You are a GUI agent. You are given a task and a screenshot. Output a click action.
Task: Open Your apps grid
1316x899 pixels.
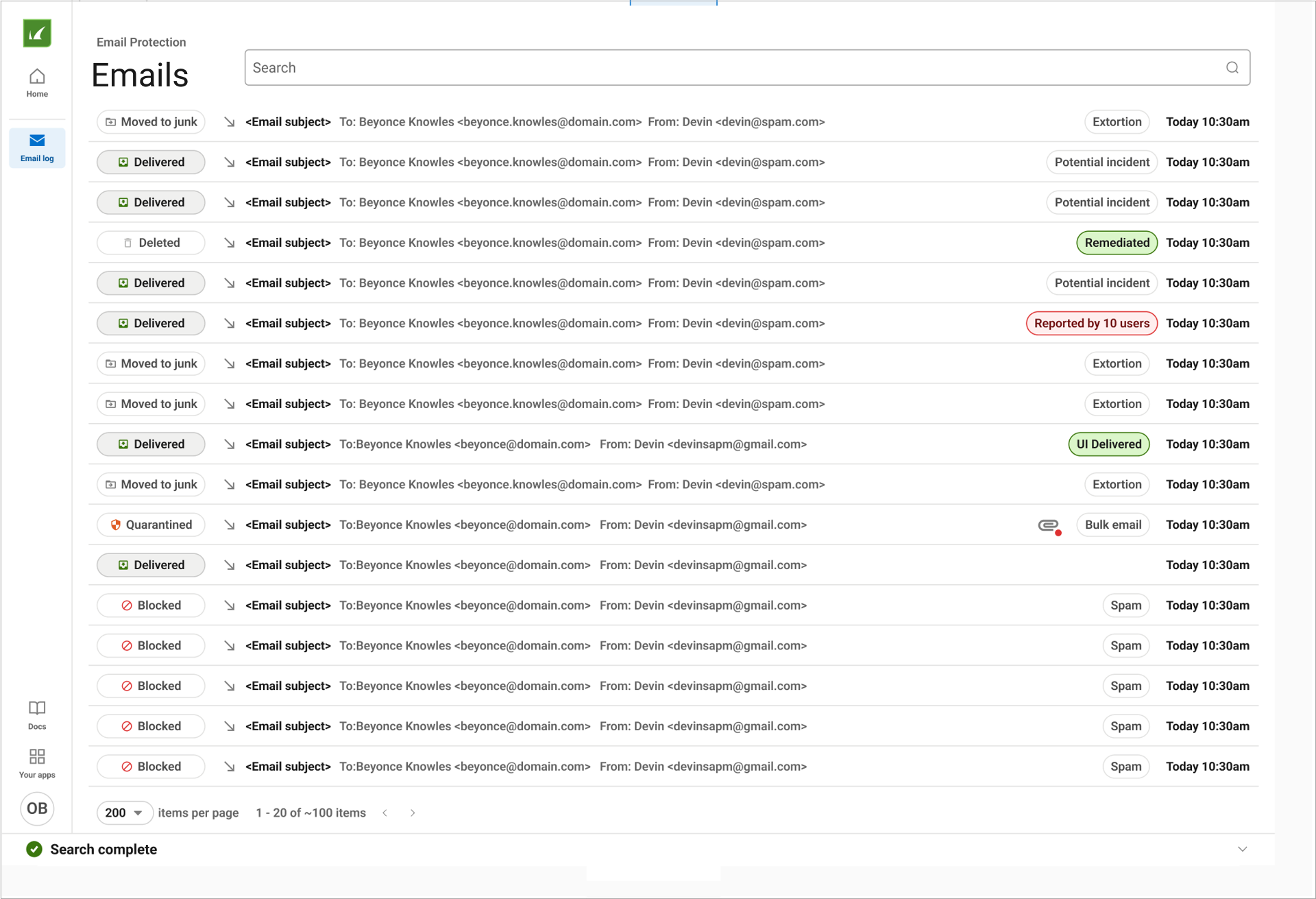point(37,763)
